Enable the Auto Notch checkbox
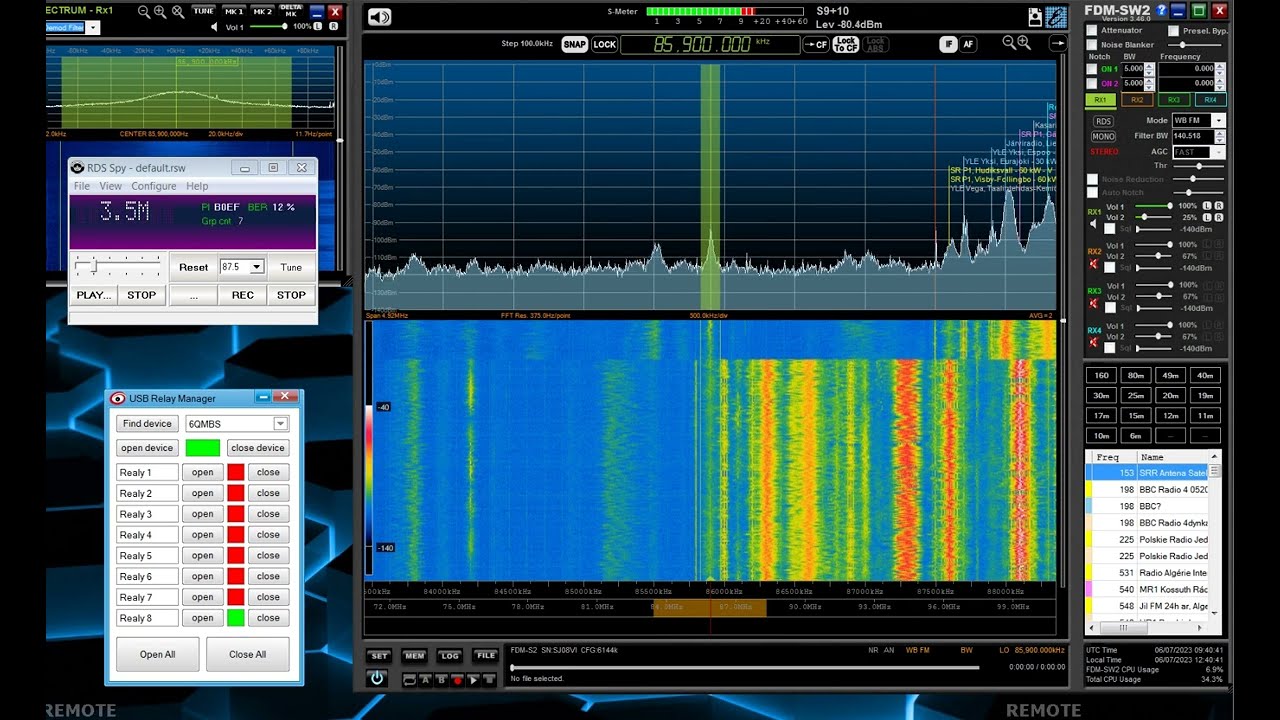Image resolution: width=1280 pixels, height=720 pixels. click(x=1092, y=192)
